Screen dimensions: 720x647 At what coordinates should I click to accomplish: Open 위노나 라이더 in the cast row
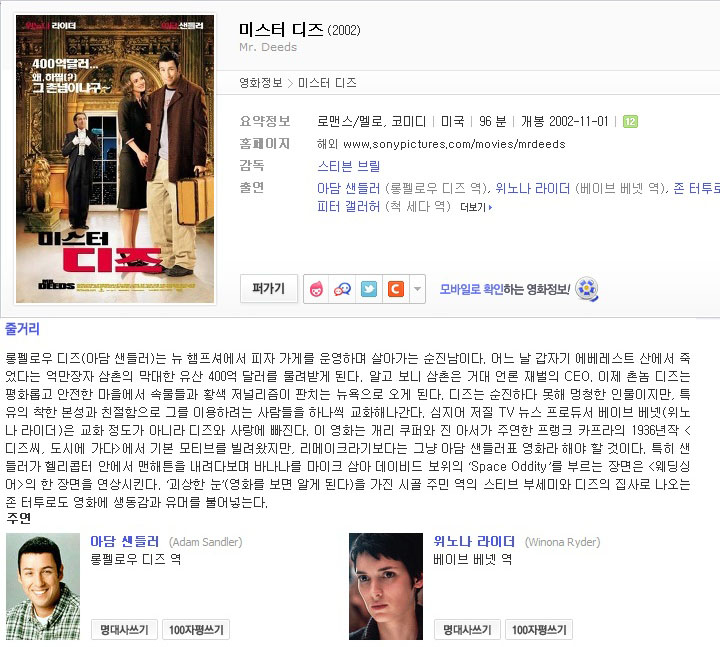pyautogui.click(x=532, y=188)
